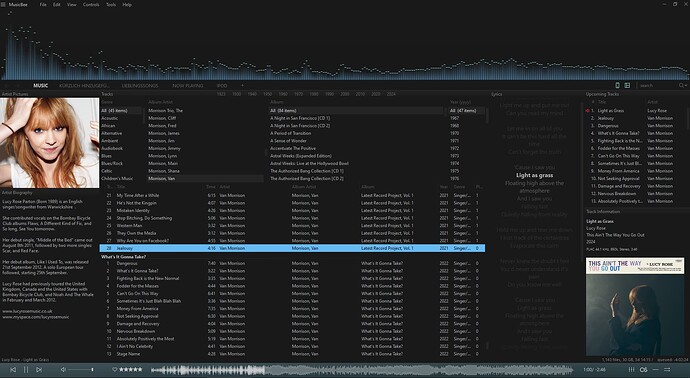Image resolution: width=690 pixels, height=378 pixels.
Task: Click the panel layout icon near search
Action: [627, 85]
